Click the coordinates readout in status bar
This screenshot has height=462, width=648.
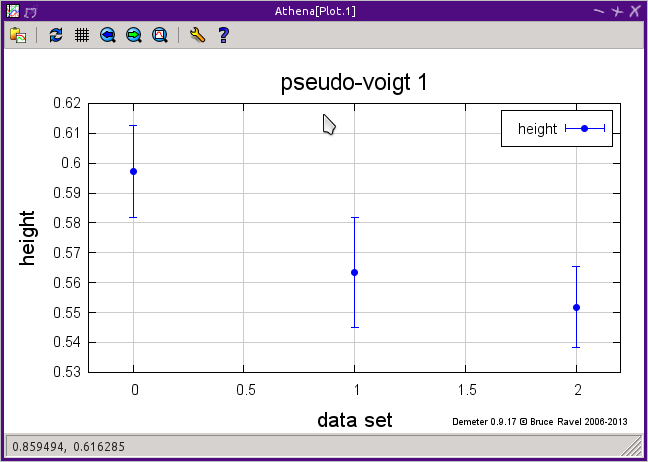click(69, 447)
